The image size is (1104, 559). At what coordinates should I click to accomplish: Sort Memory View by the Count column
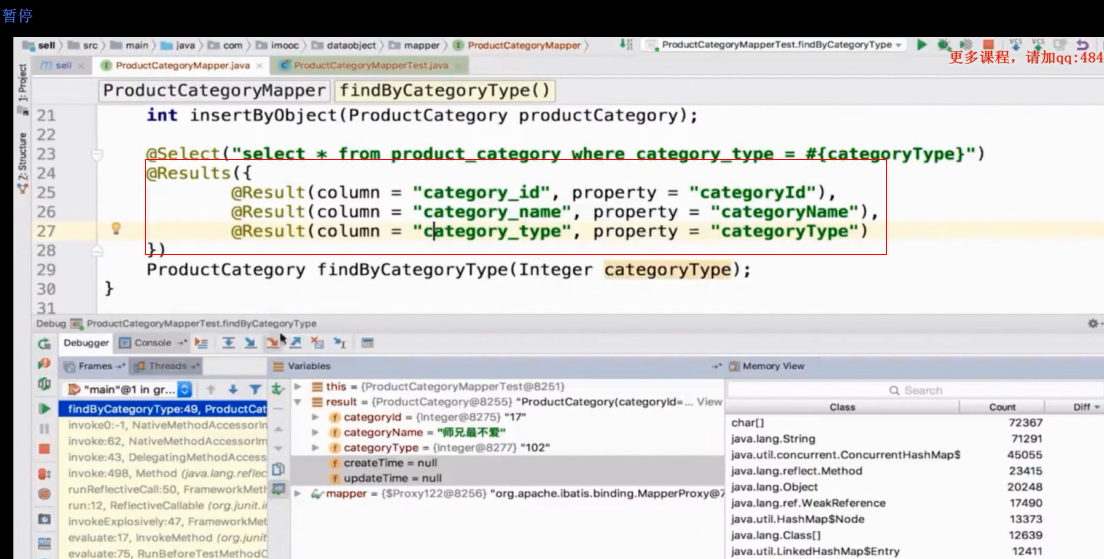[x=1002, y=407]
